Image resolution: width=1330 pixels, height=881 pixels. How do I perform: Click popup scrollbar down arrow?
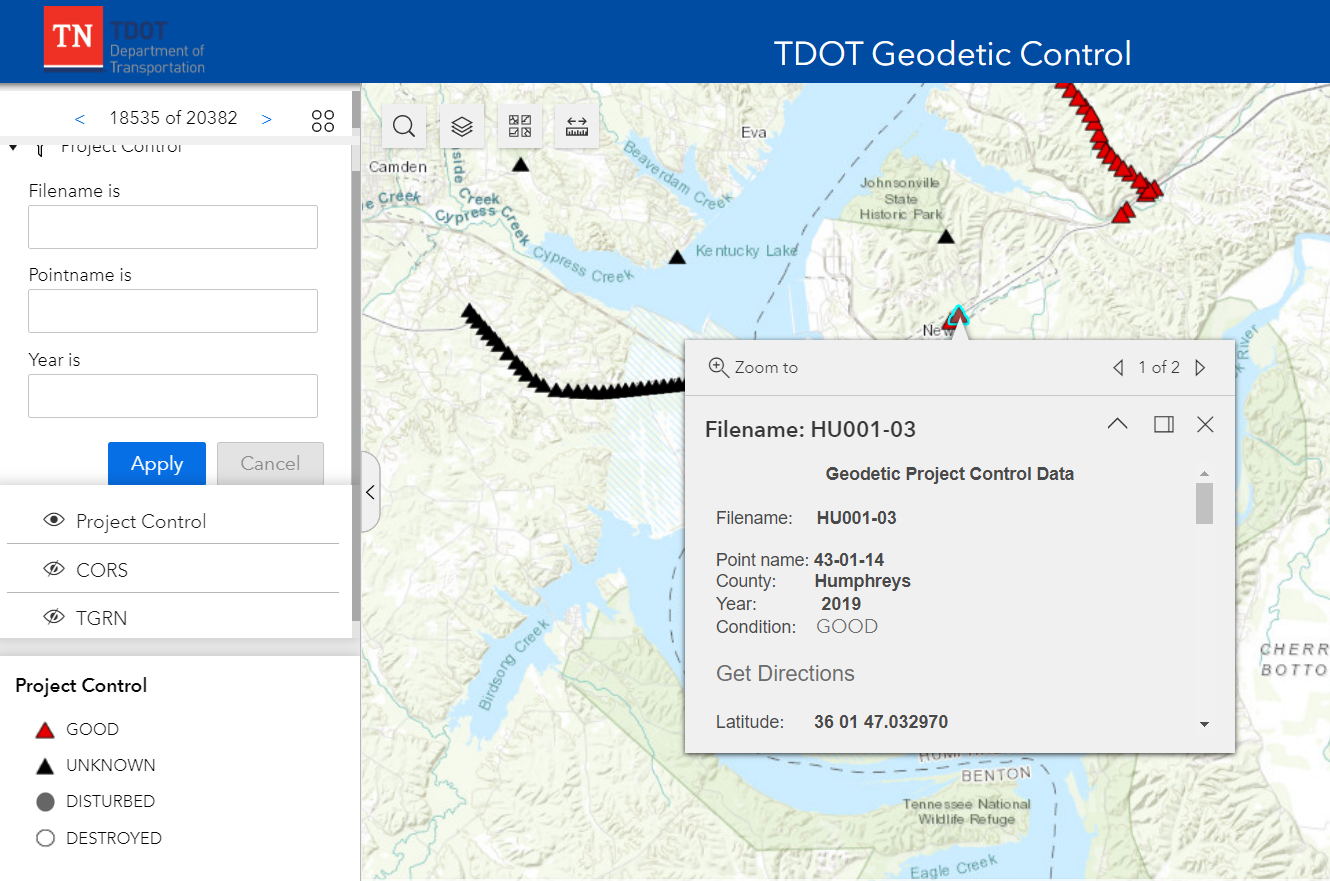point(1204,724)
